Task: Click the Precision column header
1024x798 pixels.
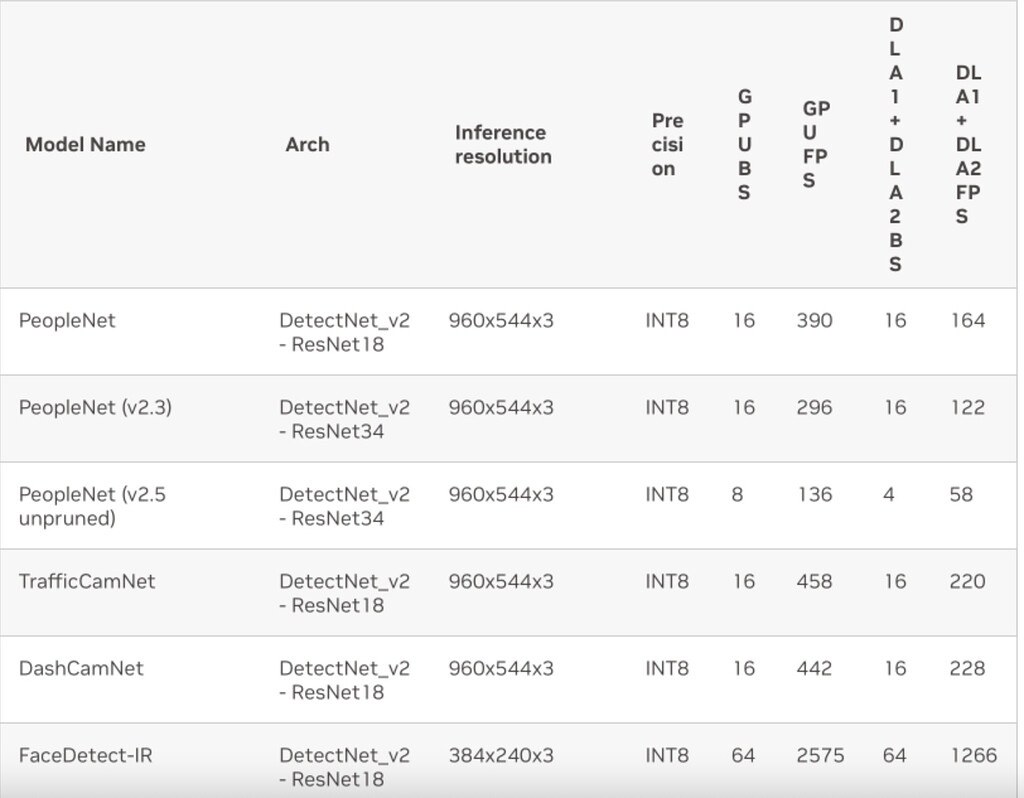Action: (667, 144)
